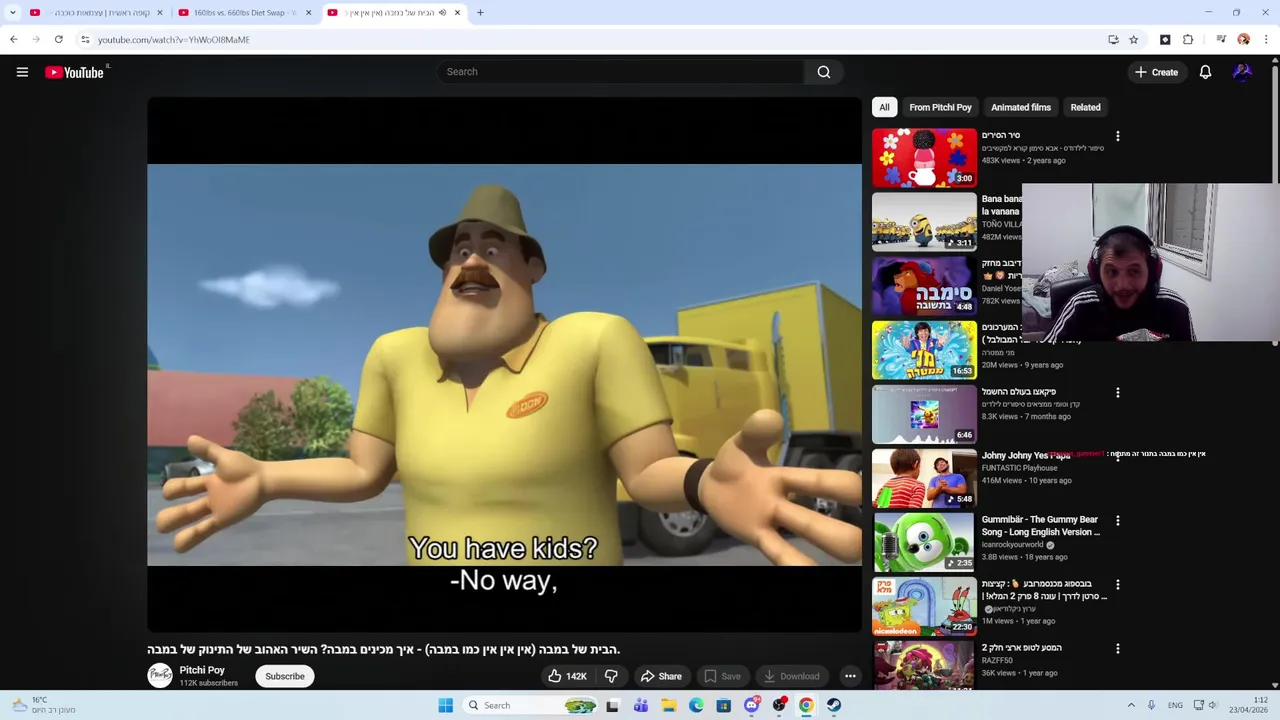Screen dimensions: 1280x720
Task: Open Discord from the taskbar
Action: pyautogui.click(x=751, y=705)
